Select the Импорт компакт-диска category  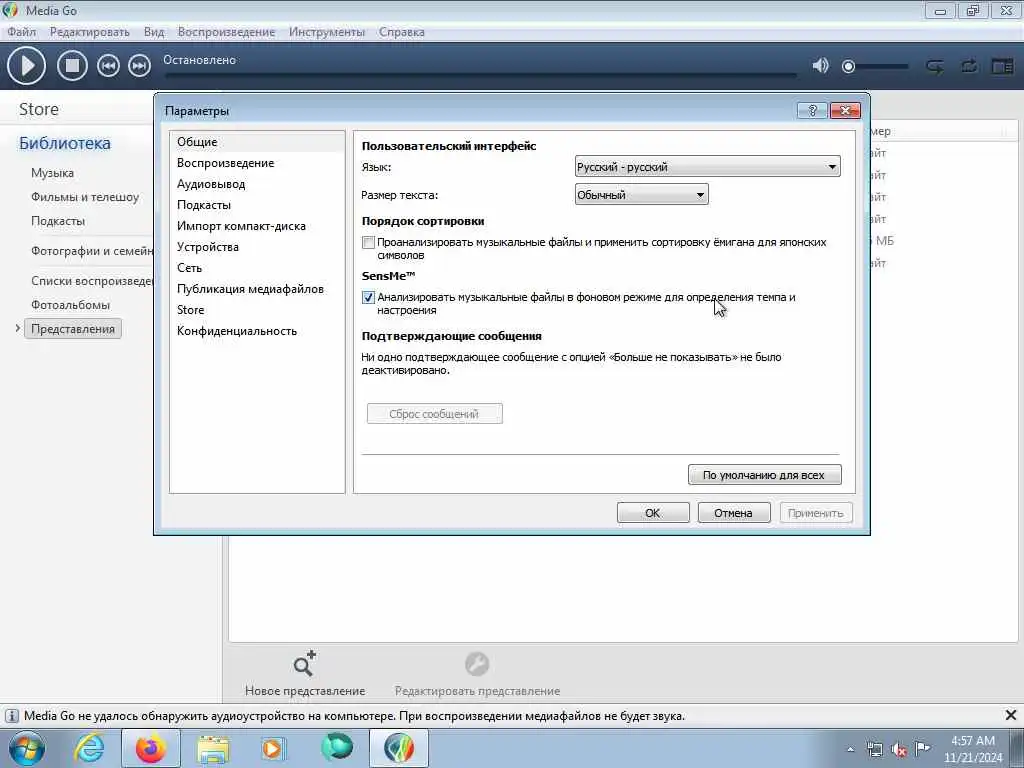pyautogui.click(x=257, y=226)
